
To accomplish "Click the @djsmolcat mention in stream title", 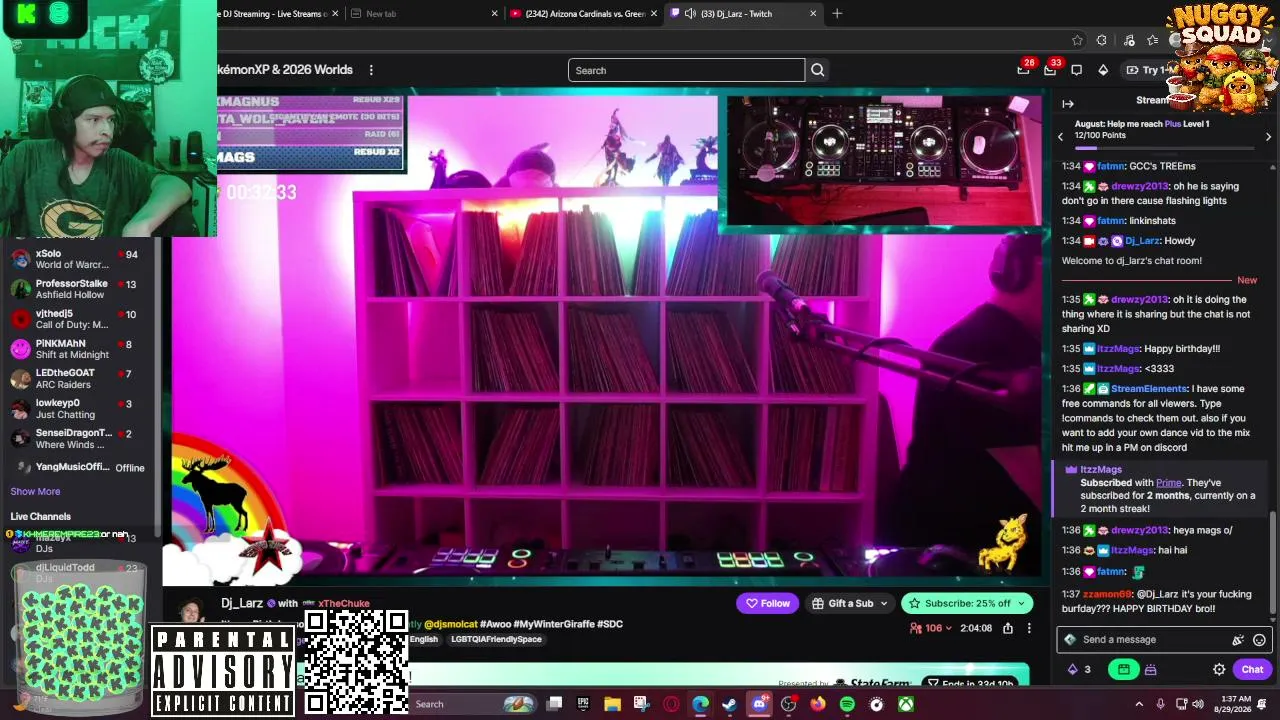I will (451, 625).
